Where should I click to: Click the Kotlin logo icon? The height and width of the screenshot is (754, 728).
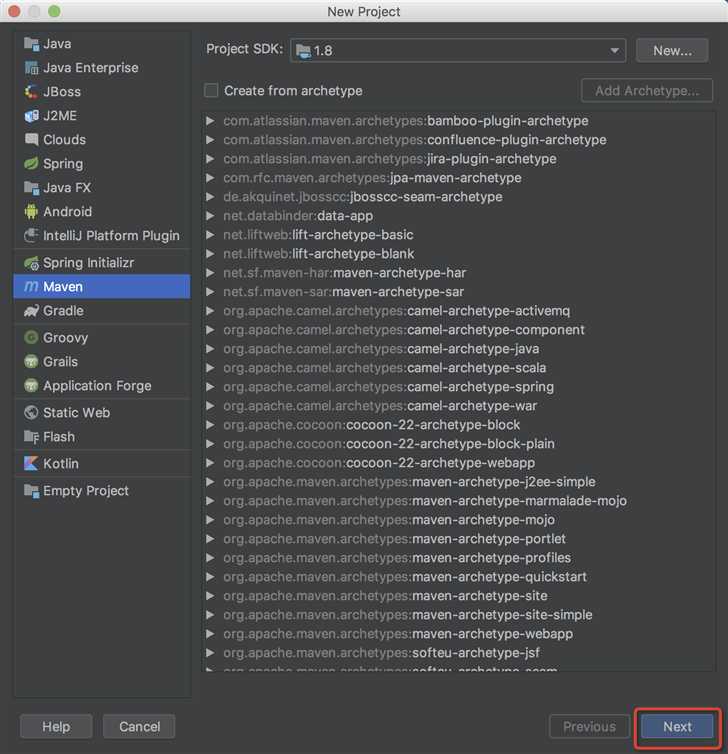point(31,464)
